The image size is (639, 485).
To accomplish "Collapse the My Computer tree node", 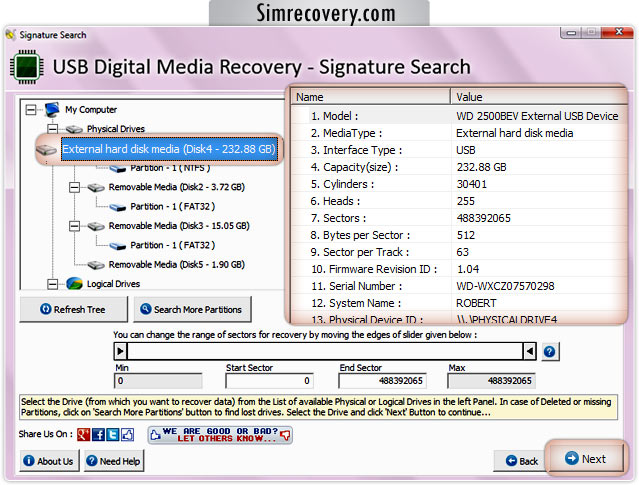I will 31,110.
